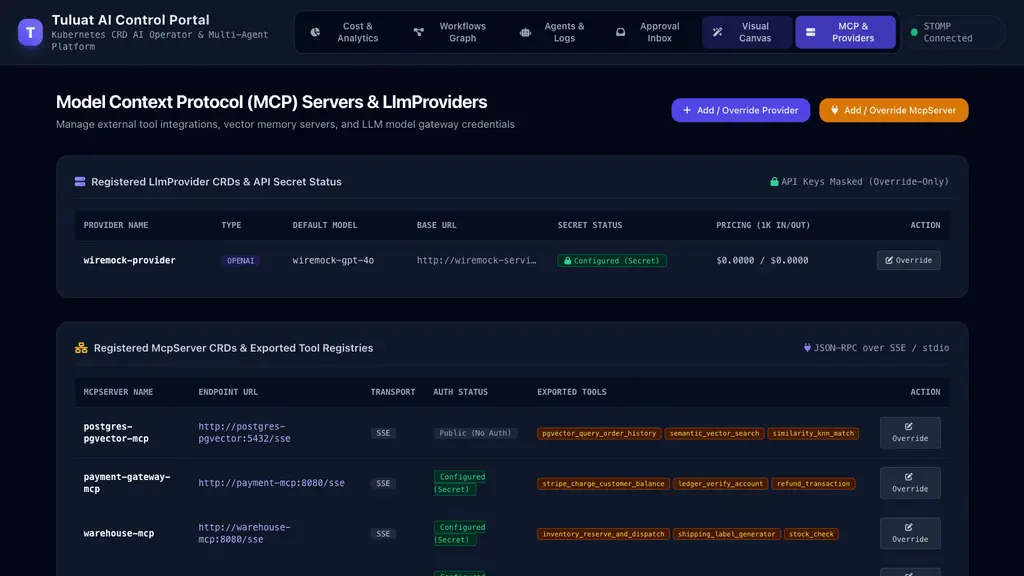Click payment-gateway-mcp Configured (Secret) auth badge
Screen dimensions: 1024x576
pyautogui.click(x=460, y=483)
